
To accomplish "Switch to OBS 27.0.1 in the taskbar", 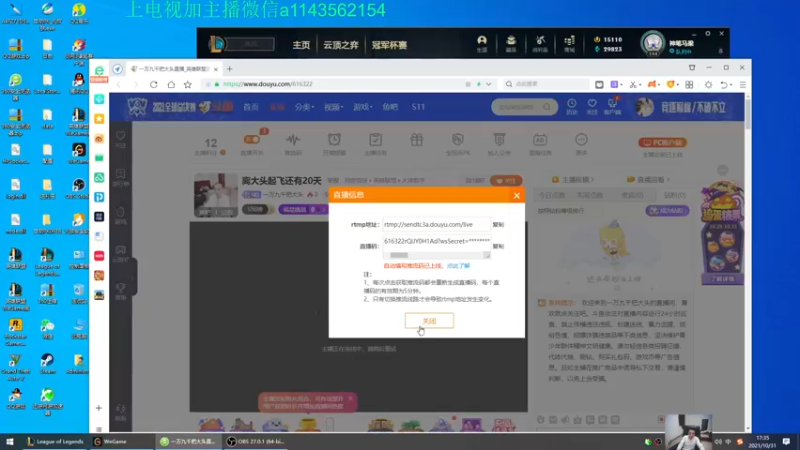I will 256,442.
